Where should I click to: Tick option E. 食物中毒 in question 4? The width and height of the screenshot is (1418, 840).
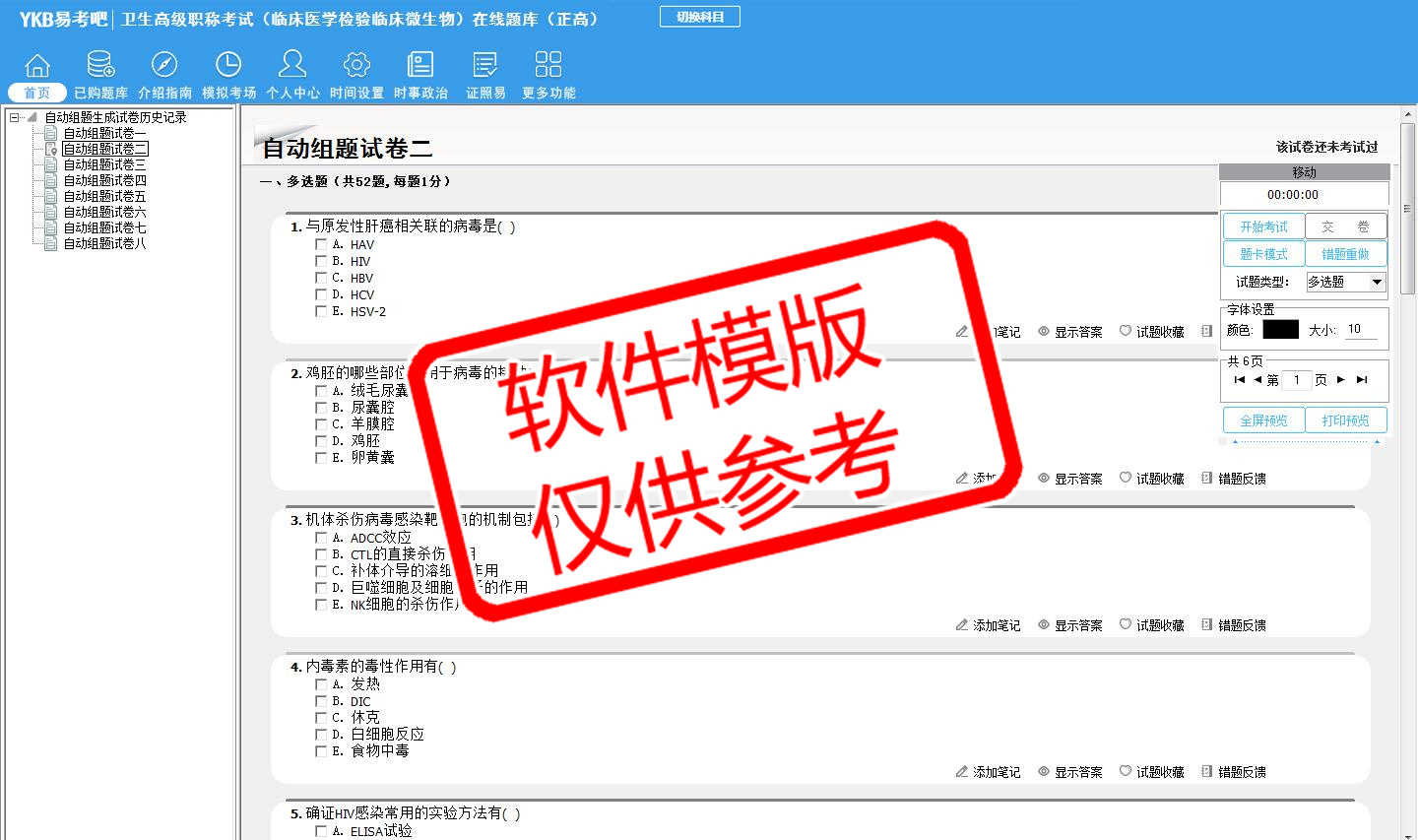[x=321, y=751]
